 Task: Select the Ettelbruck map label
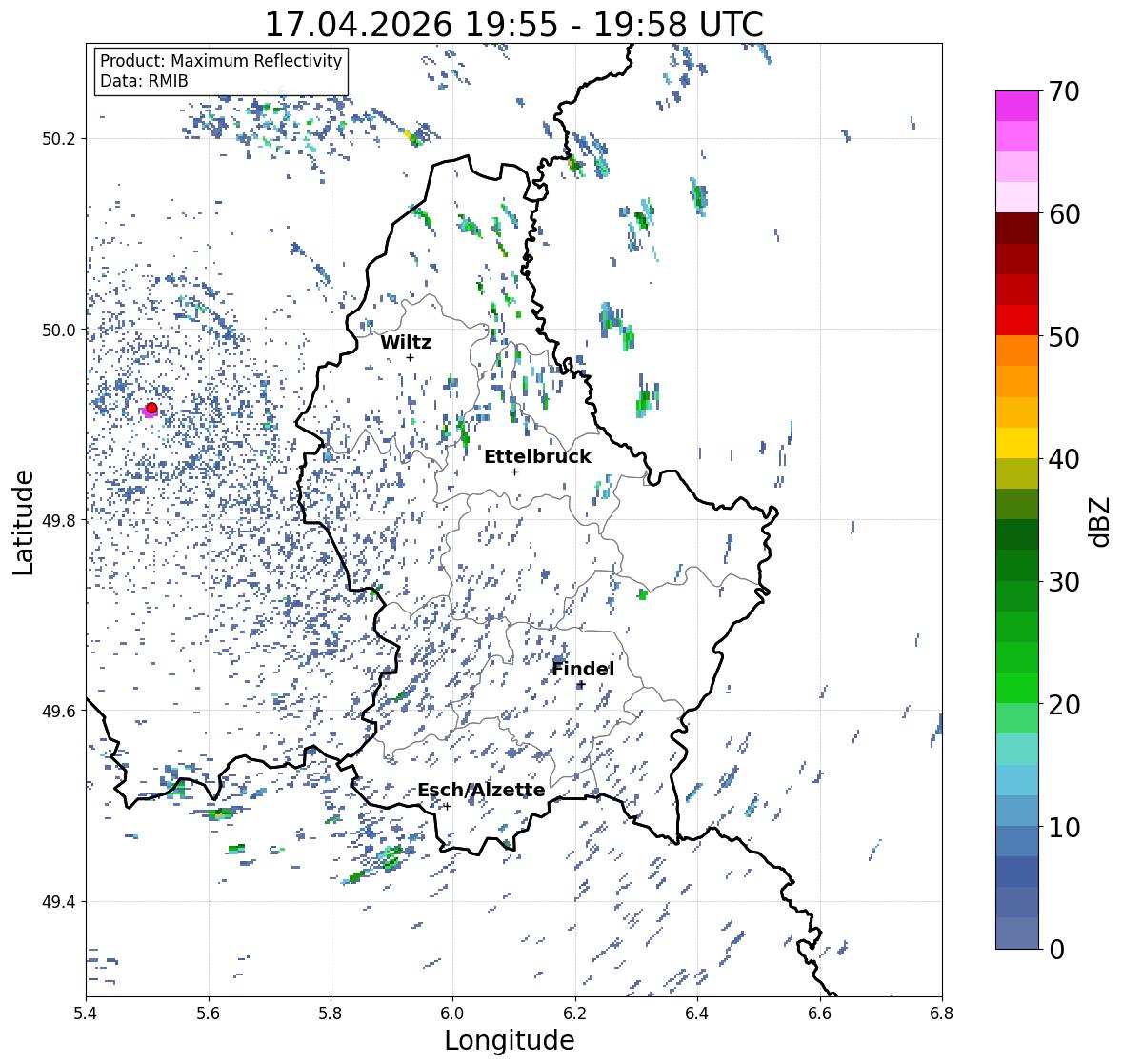[x=537, y=456]
